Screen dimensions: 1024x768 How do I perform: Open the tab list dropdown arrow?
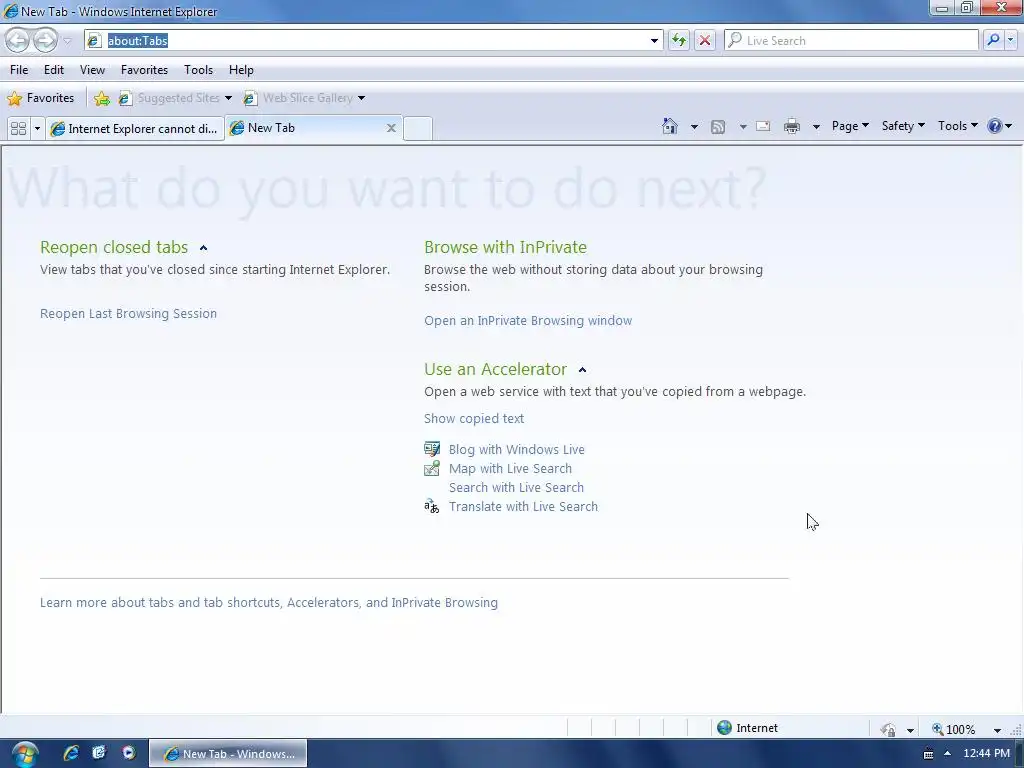pos(37,129)
